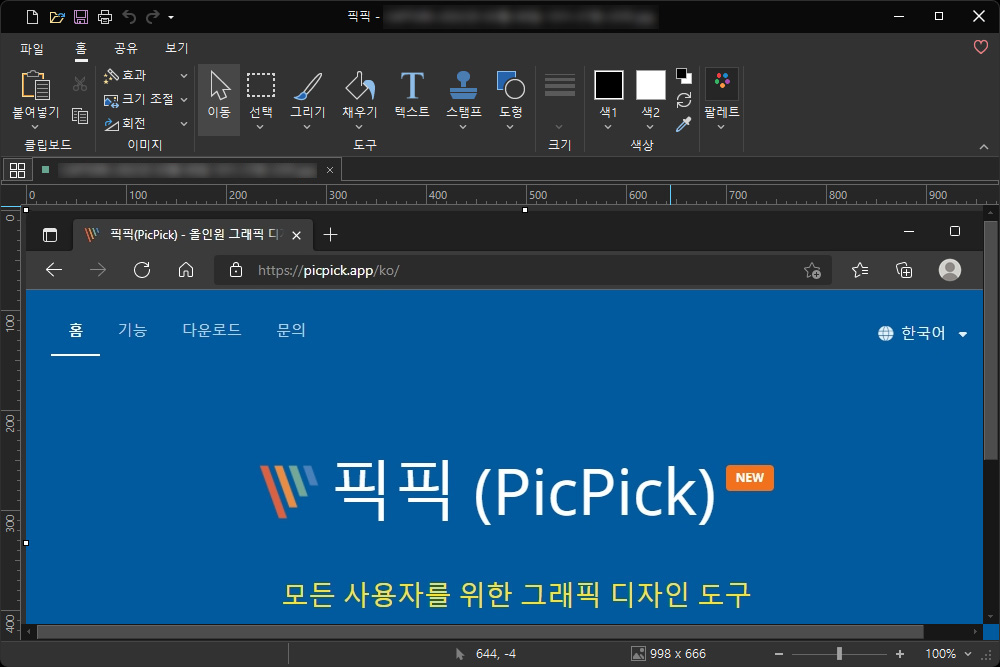
Task: Print using the printer icon
Action: coord(105,17)
